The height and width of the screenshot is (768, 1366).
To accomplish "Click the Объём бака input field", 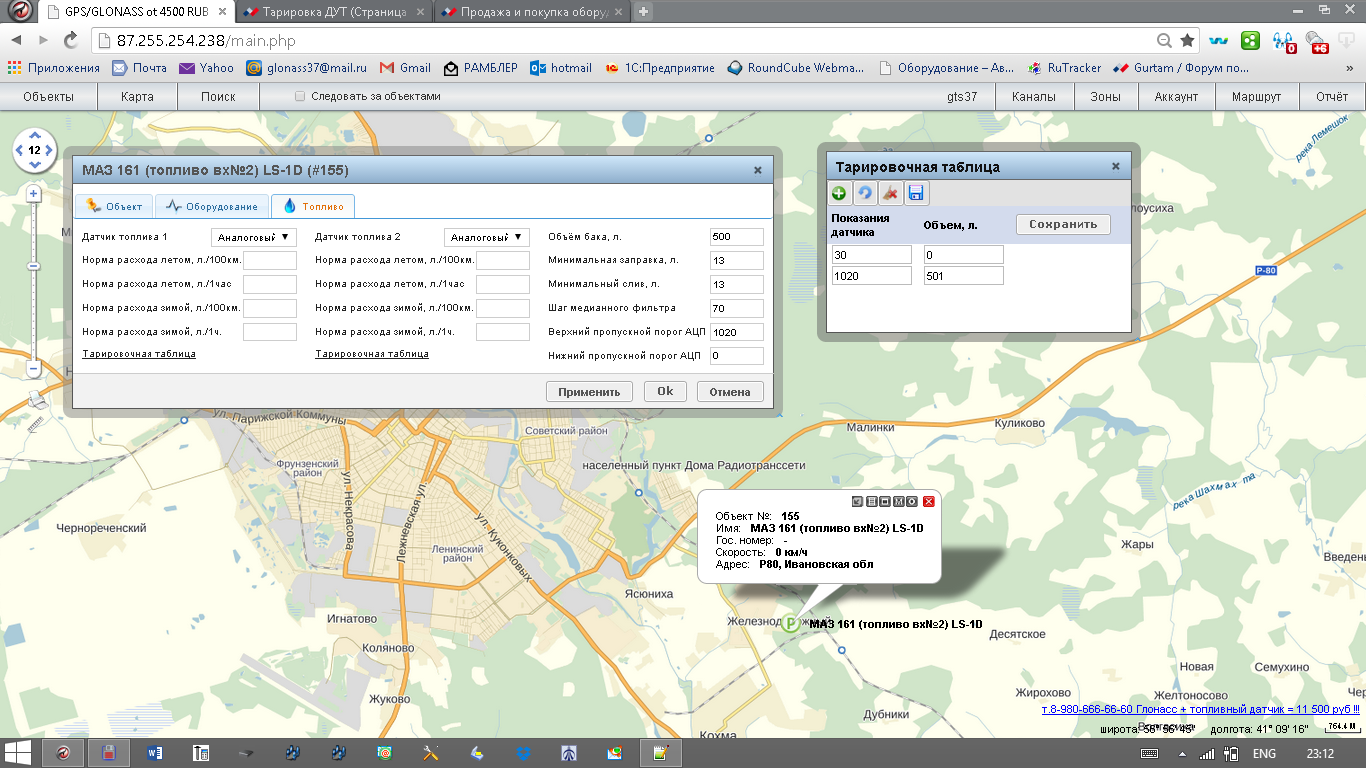I will [x=736, y=237].
